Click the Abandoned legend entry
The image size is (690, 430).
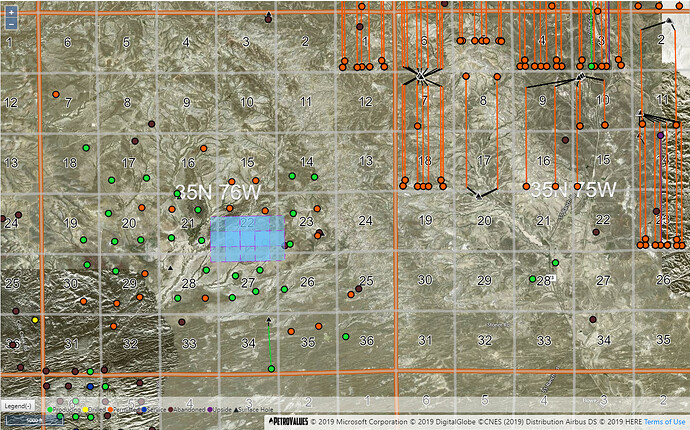tap(187, 410)
